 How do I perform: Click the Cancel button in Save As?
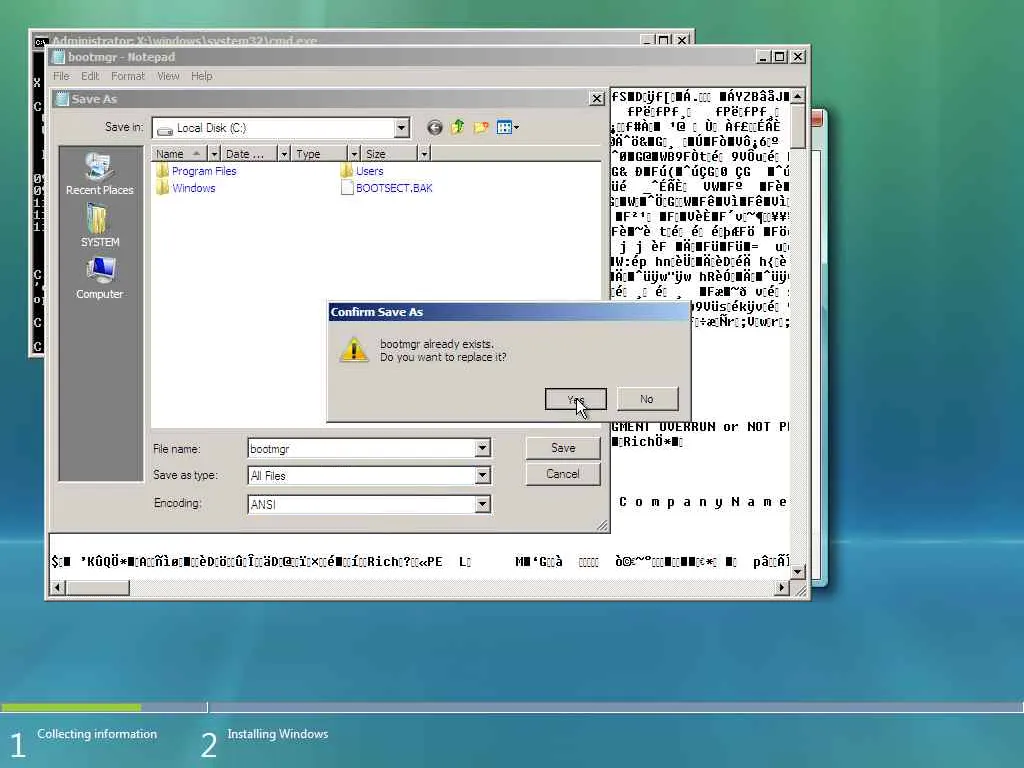[x=562, y=474]
